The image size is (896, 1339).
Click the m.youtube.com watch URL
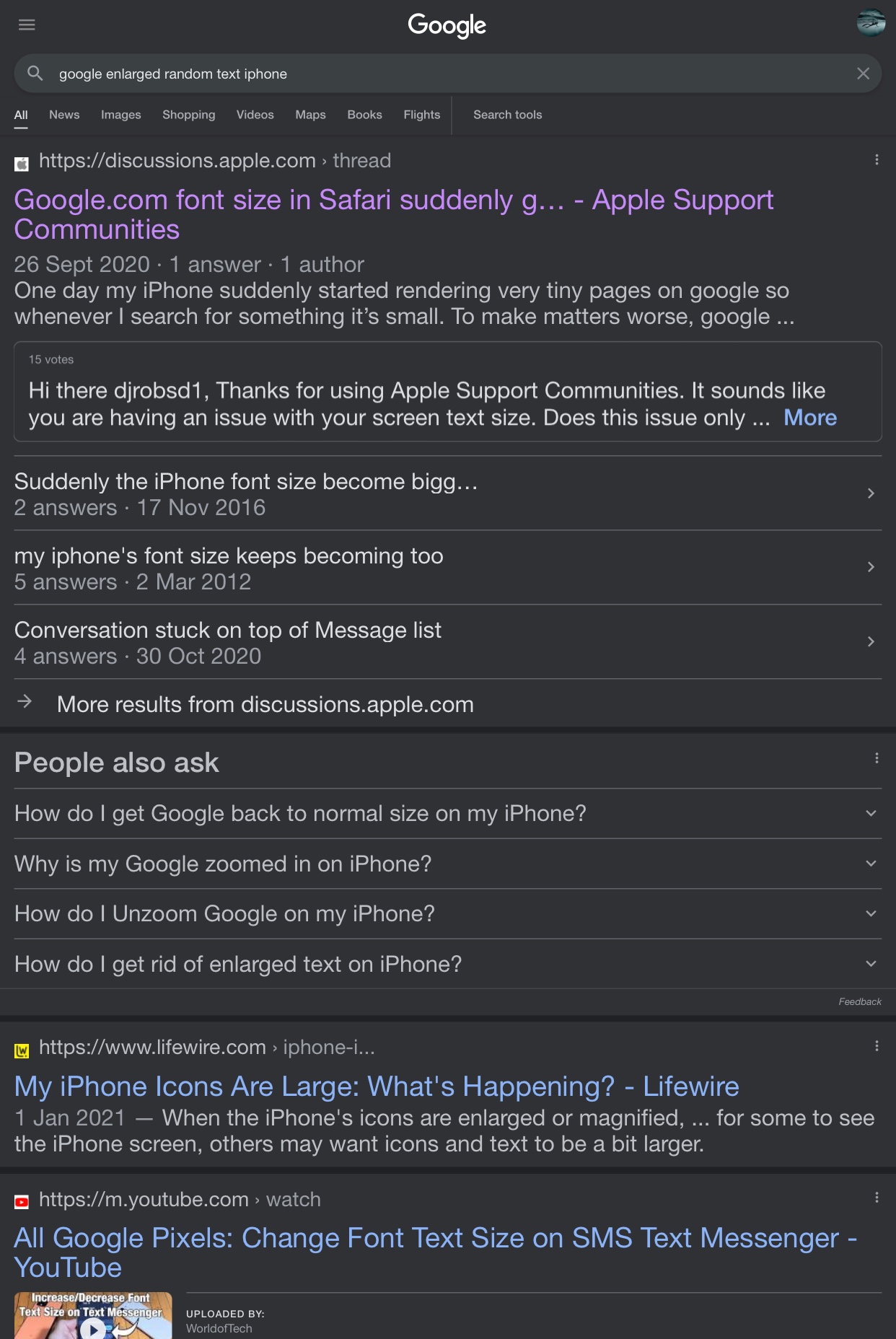pos(180,1199)
